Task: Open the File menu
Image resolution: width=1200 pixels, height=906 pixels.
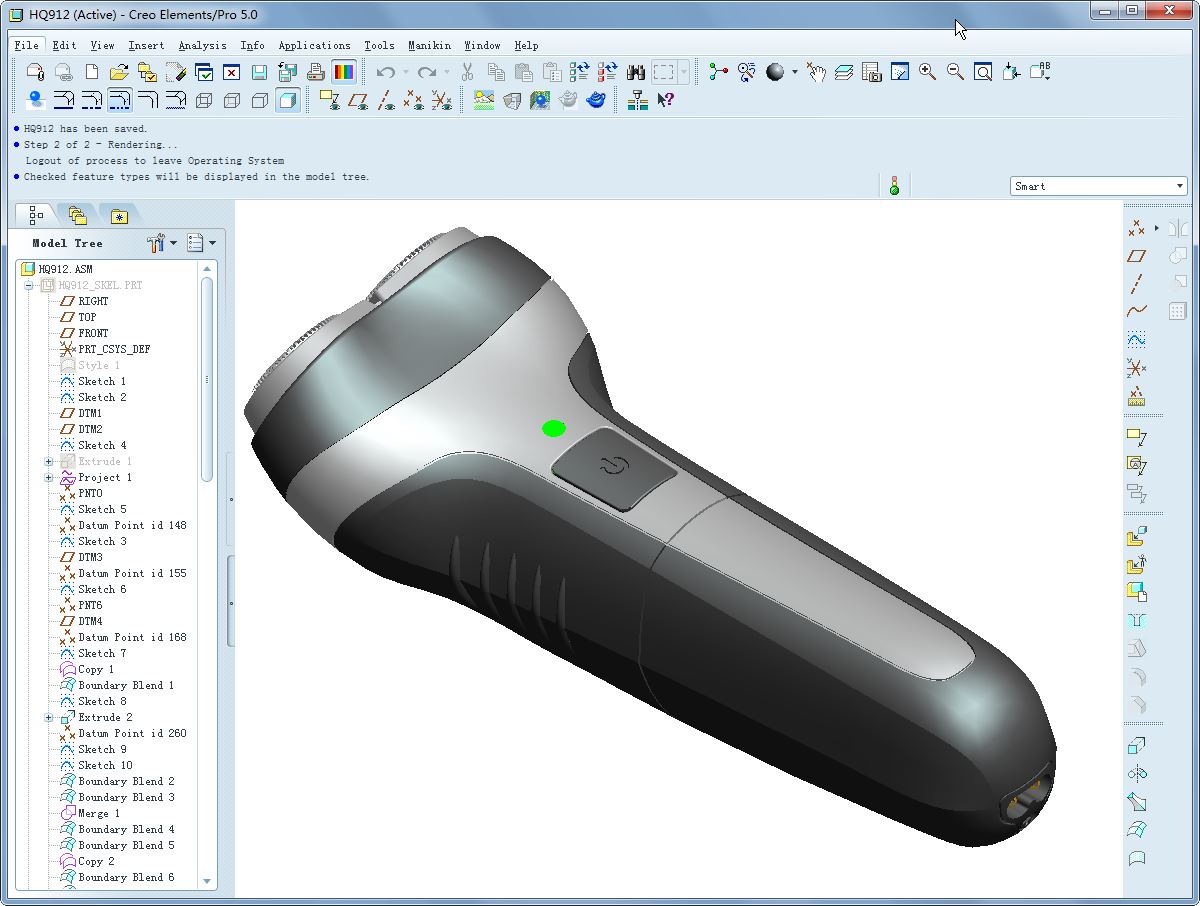Action: 27,45
